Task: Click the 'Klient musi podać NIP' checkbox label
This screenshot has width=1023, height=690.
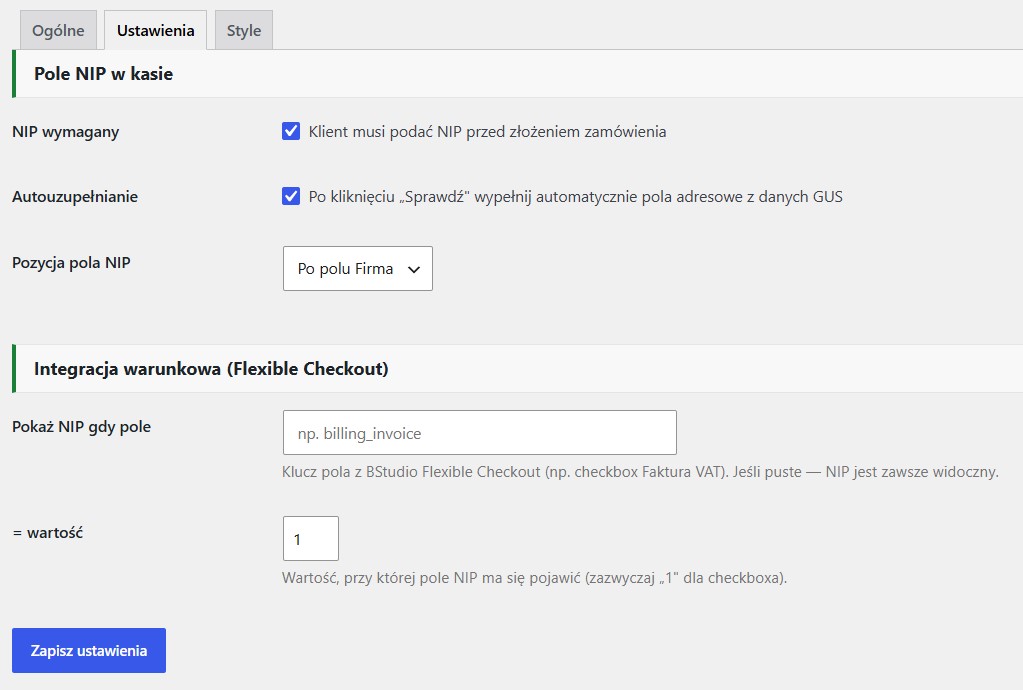Action: point(487,132)
